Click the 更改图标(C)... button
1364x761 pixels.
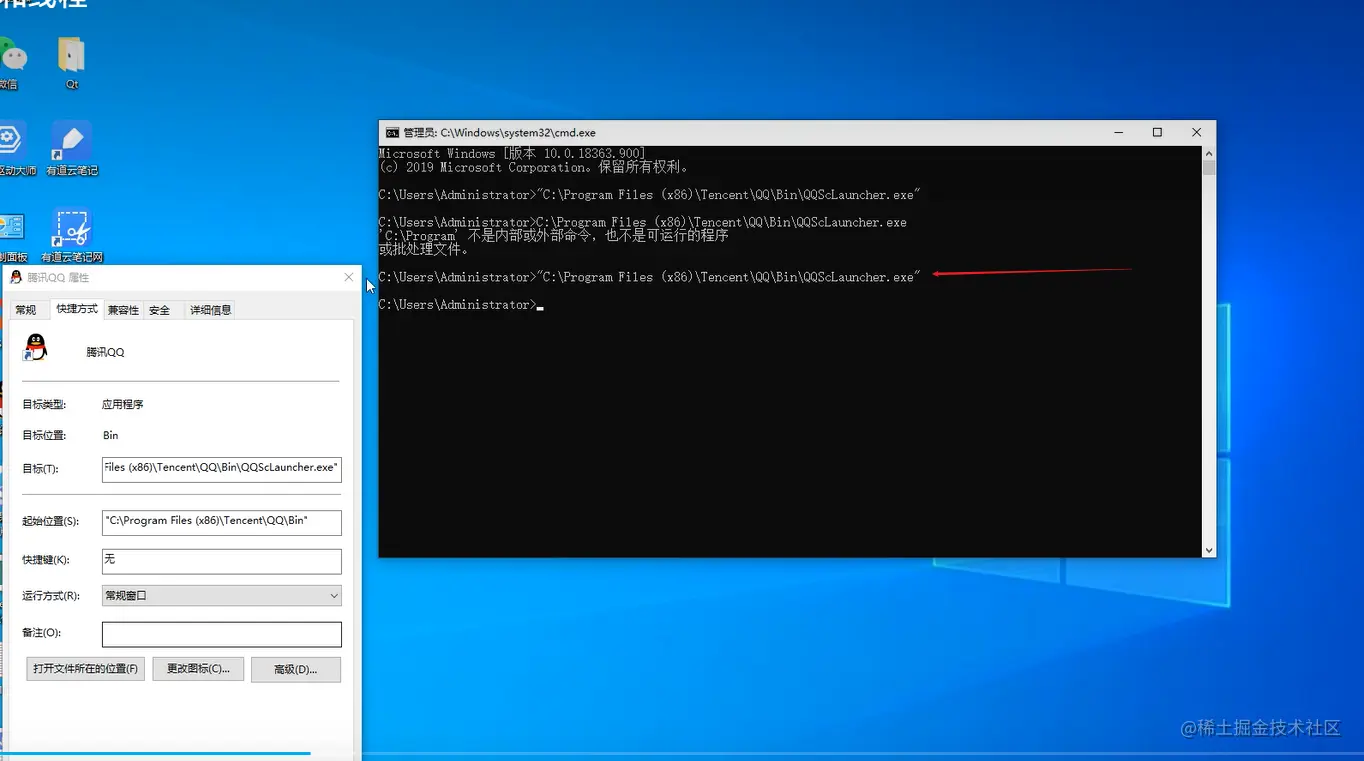point(198,669)
